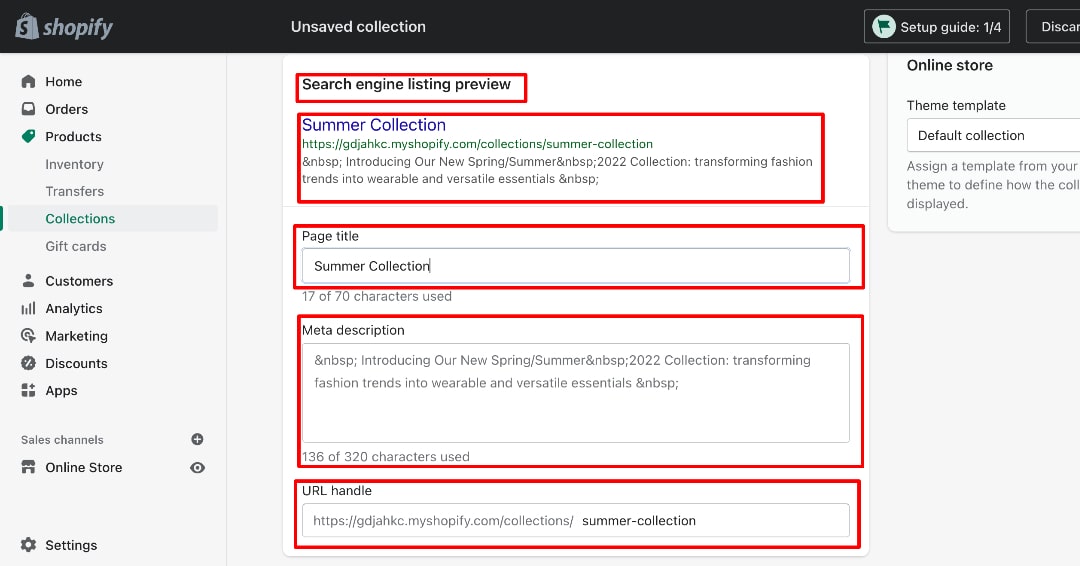Screen dimensions: 1080x566
Task: Open Home in the sidebar
Action: (x=63, y=81)
